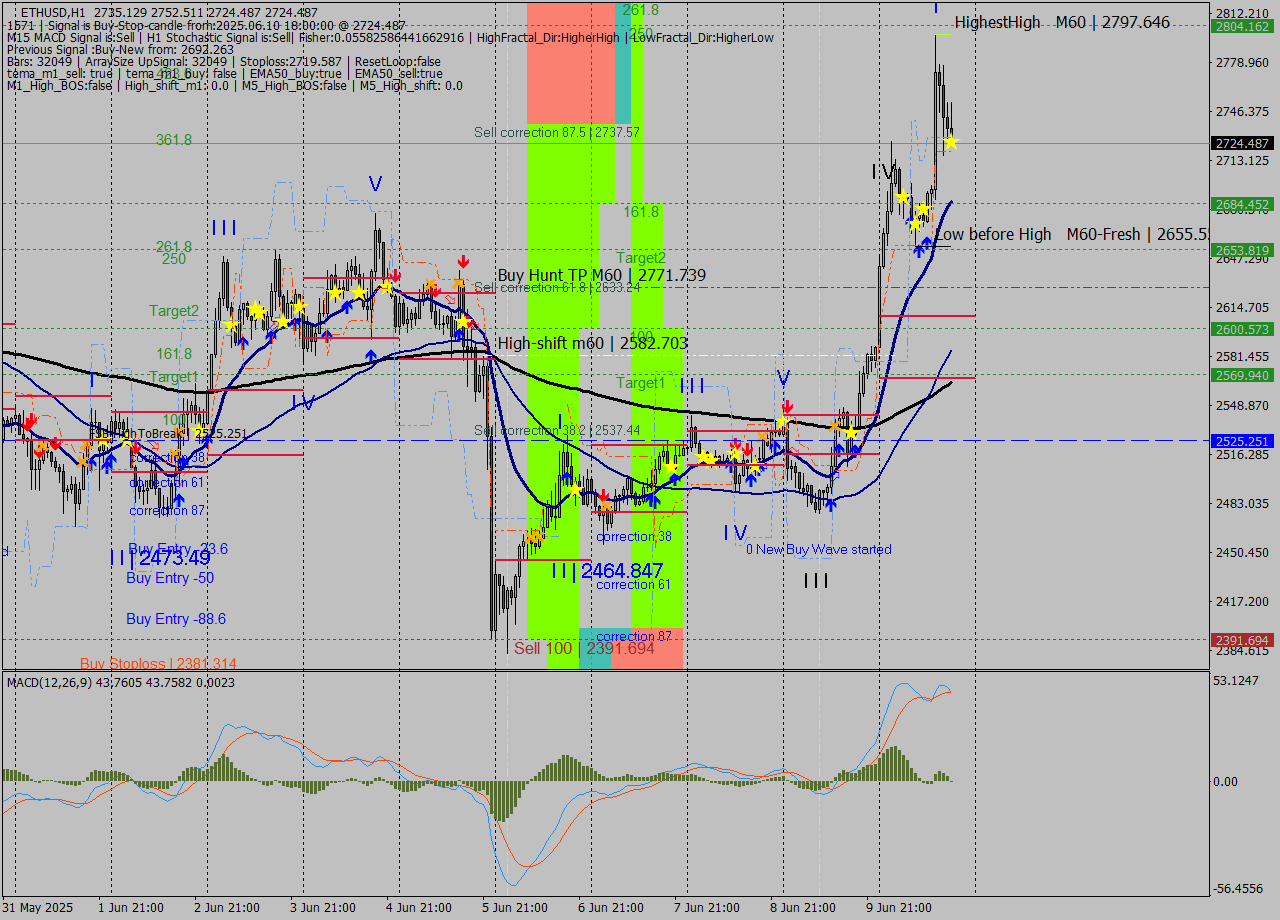Click the '5 Jun 21:00' date axis label

click(514, 907)
